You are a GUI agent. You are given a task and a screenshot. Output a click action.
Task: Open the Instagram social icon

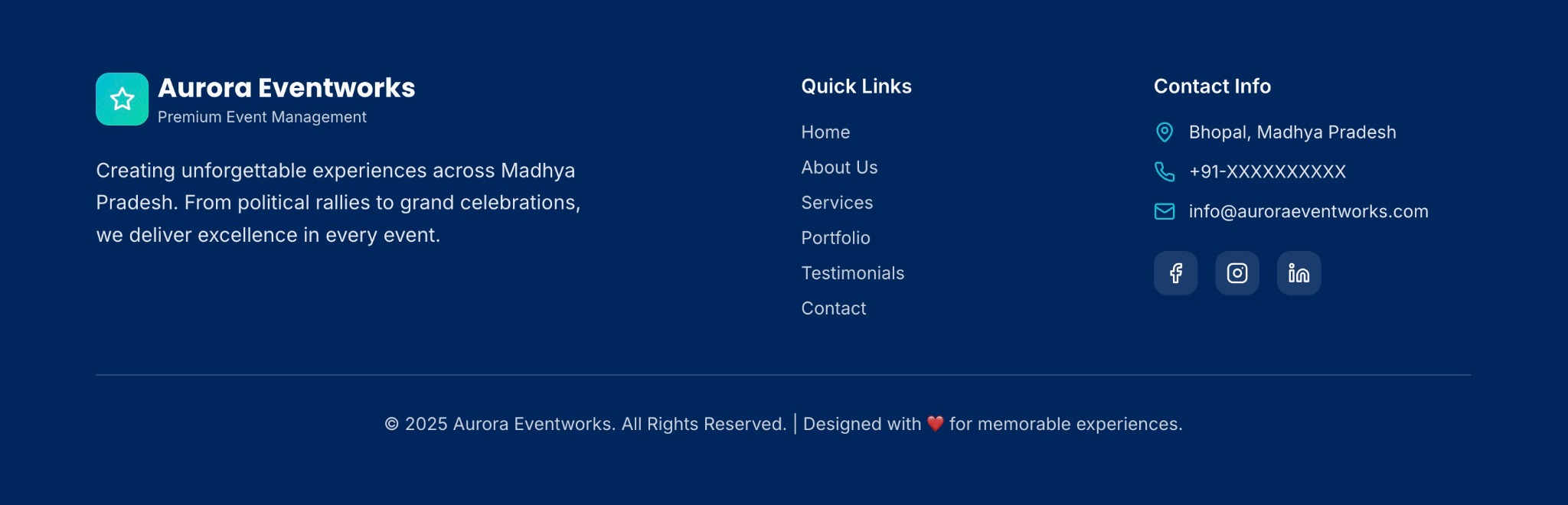(x=1237, y=273)
